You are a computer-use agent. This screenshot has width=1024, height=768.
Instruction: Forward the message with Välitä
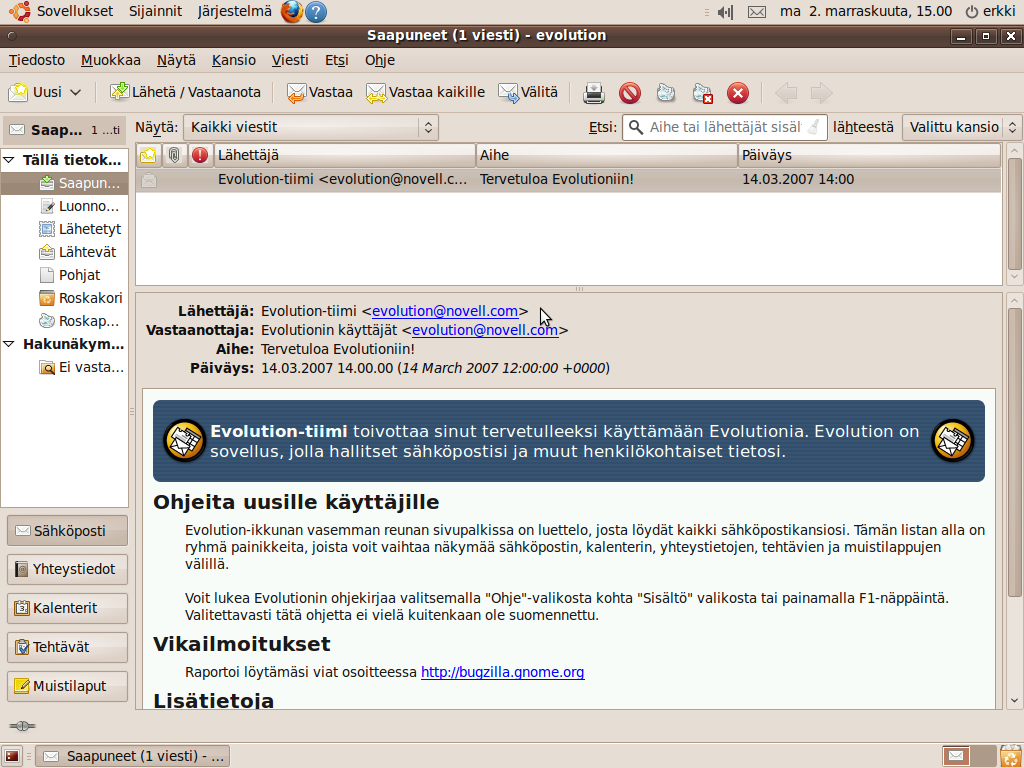(528, 92)
